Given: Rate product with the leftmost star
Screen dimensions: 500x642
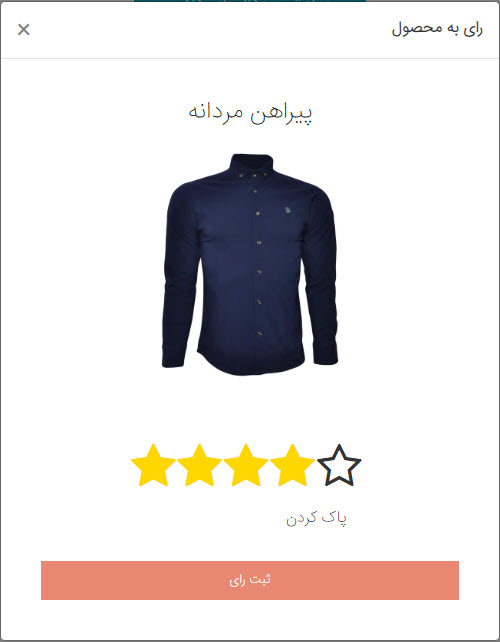Looking at the screenshot, I should click(x=153, y=466).
